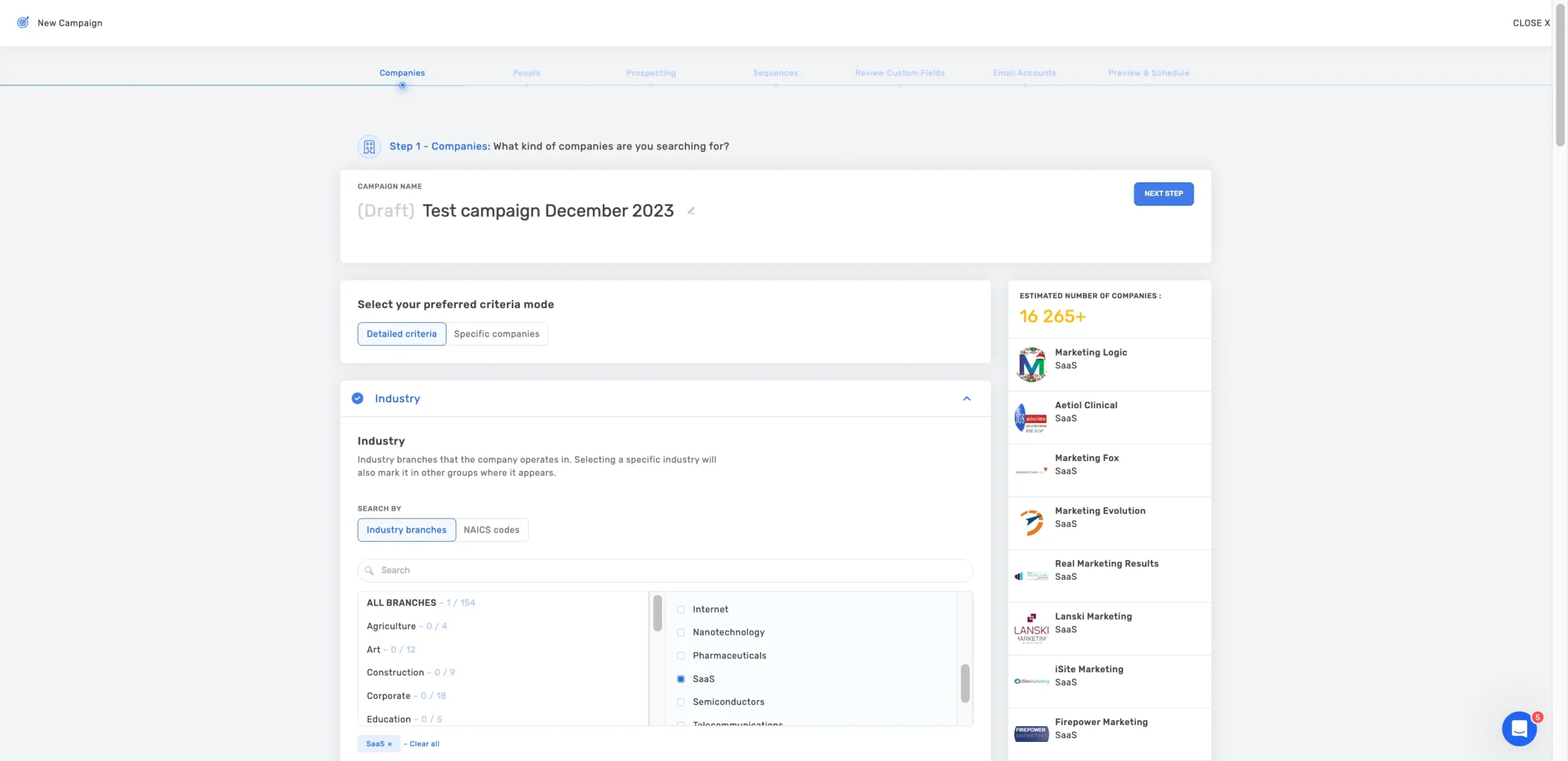
Task: Click the New Campaign target logo icon
Action: [23, 23]
